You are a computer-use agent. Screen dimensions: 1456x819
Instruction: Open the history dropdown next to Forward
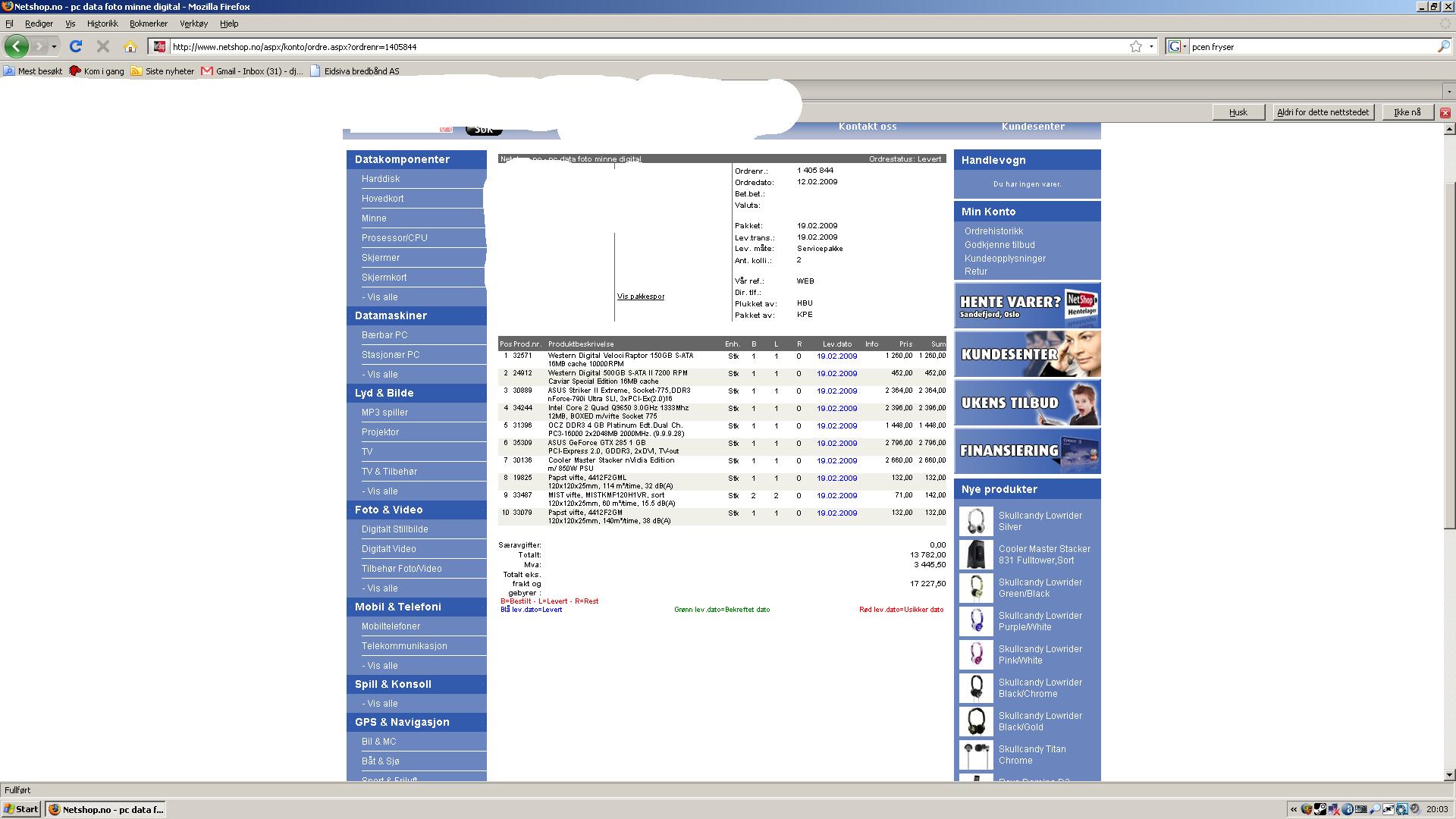tap(54, 46)
